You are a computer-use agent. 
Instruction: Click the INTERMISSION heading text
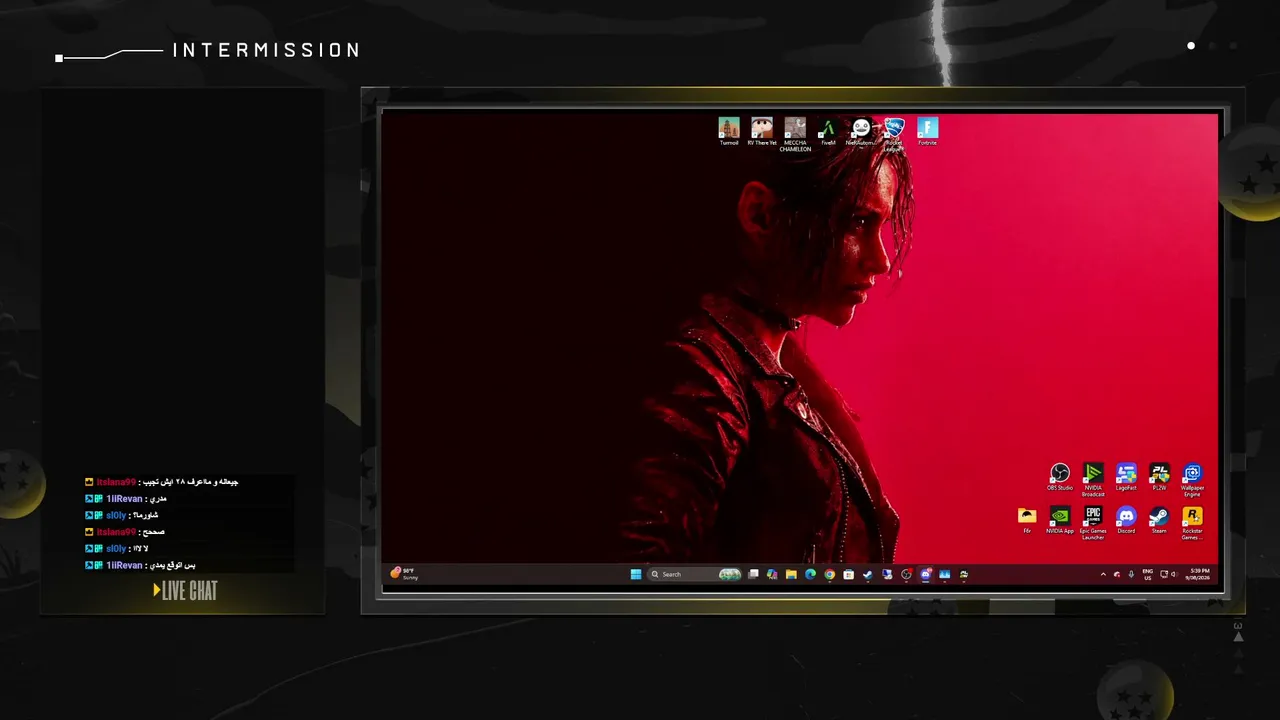pyautogui.click(x=266, y=50)
